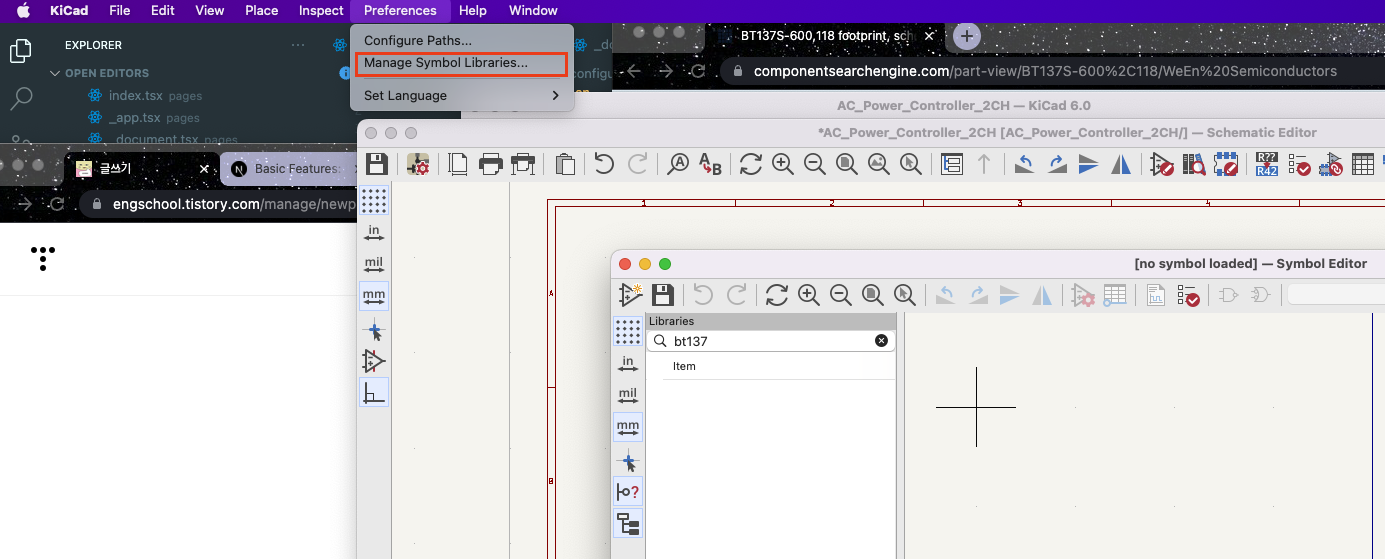Switch Schematic Editor units to inches
This screenshot has height=559, width=1385.
374,233
